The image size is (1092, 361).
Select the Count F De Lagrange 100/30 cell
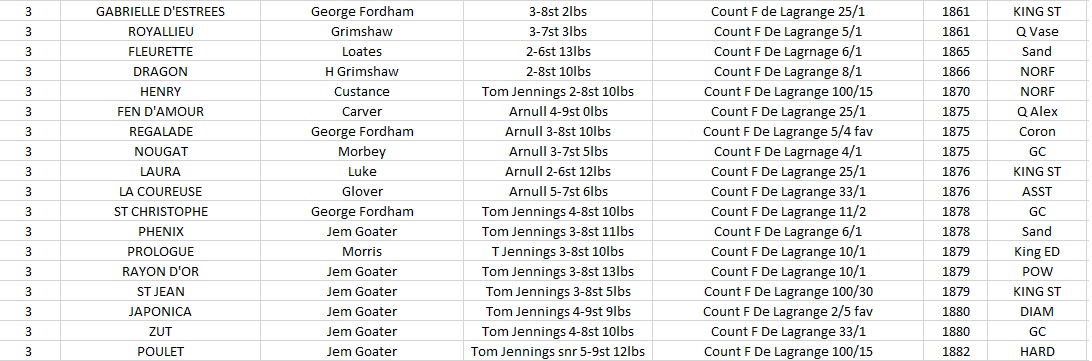pyautogui.click(x=787, y=291)
